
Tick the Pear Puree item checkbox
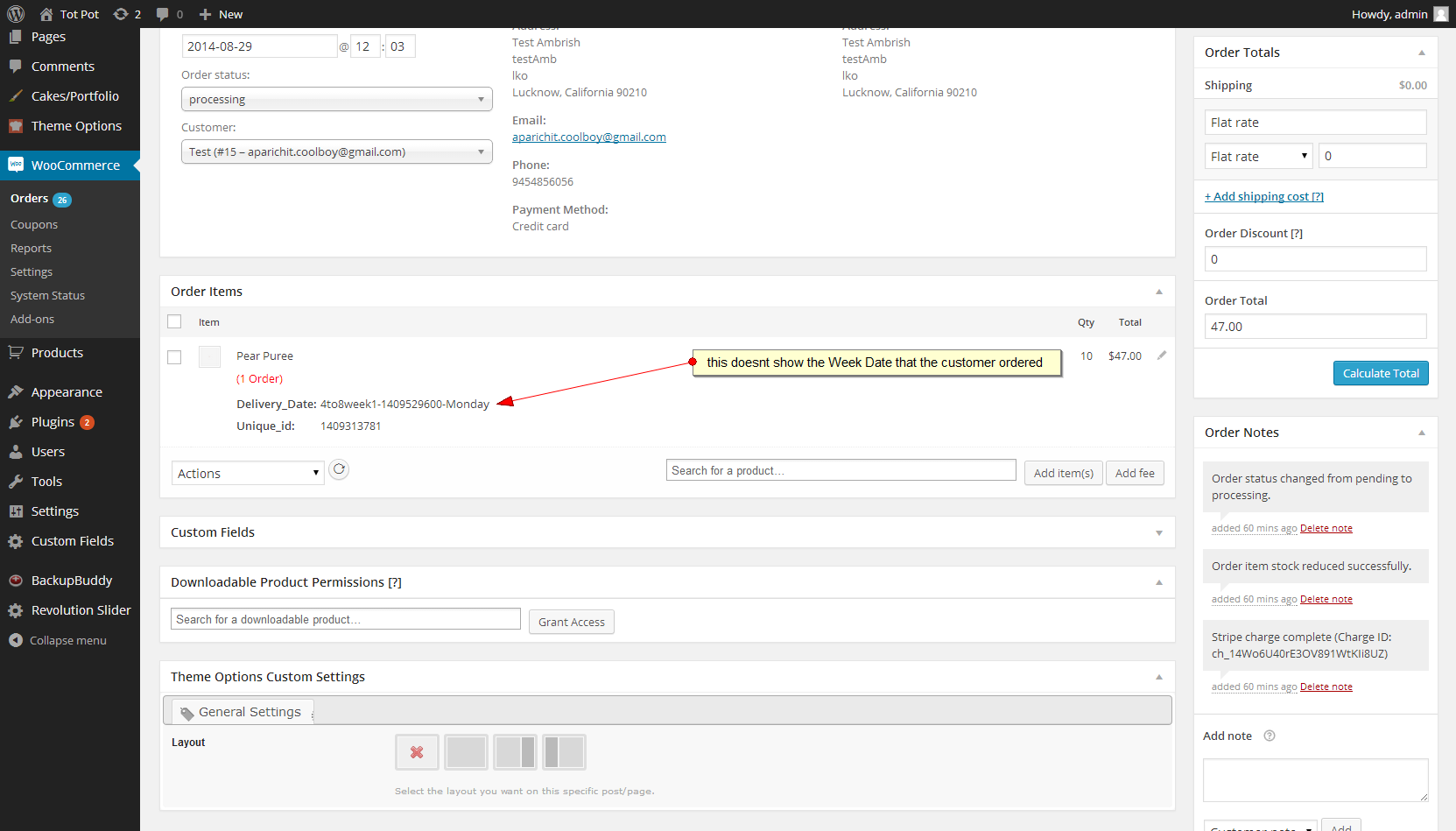click(174, 357)
